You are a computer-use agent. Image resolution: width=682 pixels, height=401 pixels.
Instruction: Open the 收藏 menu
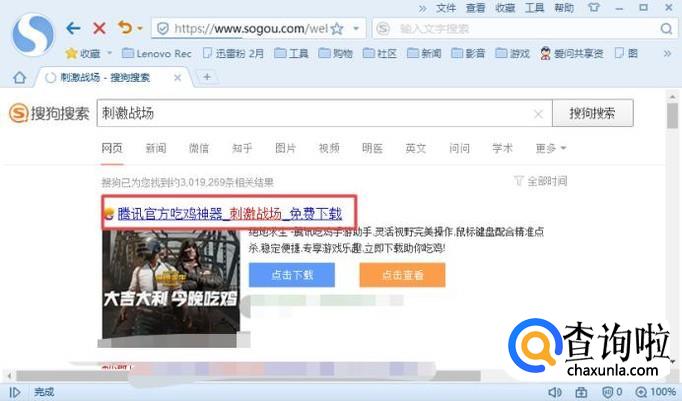505,8
